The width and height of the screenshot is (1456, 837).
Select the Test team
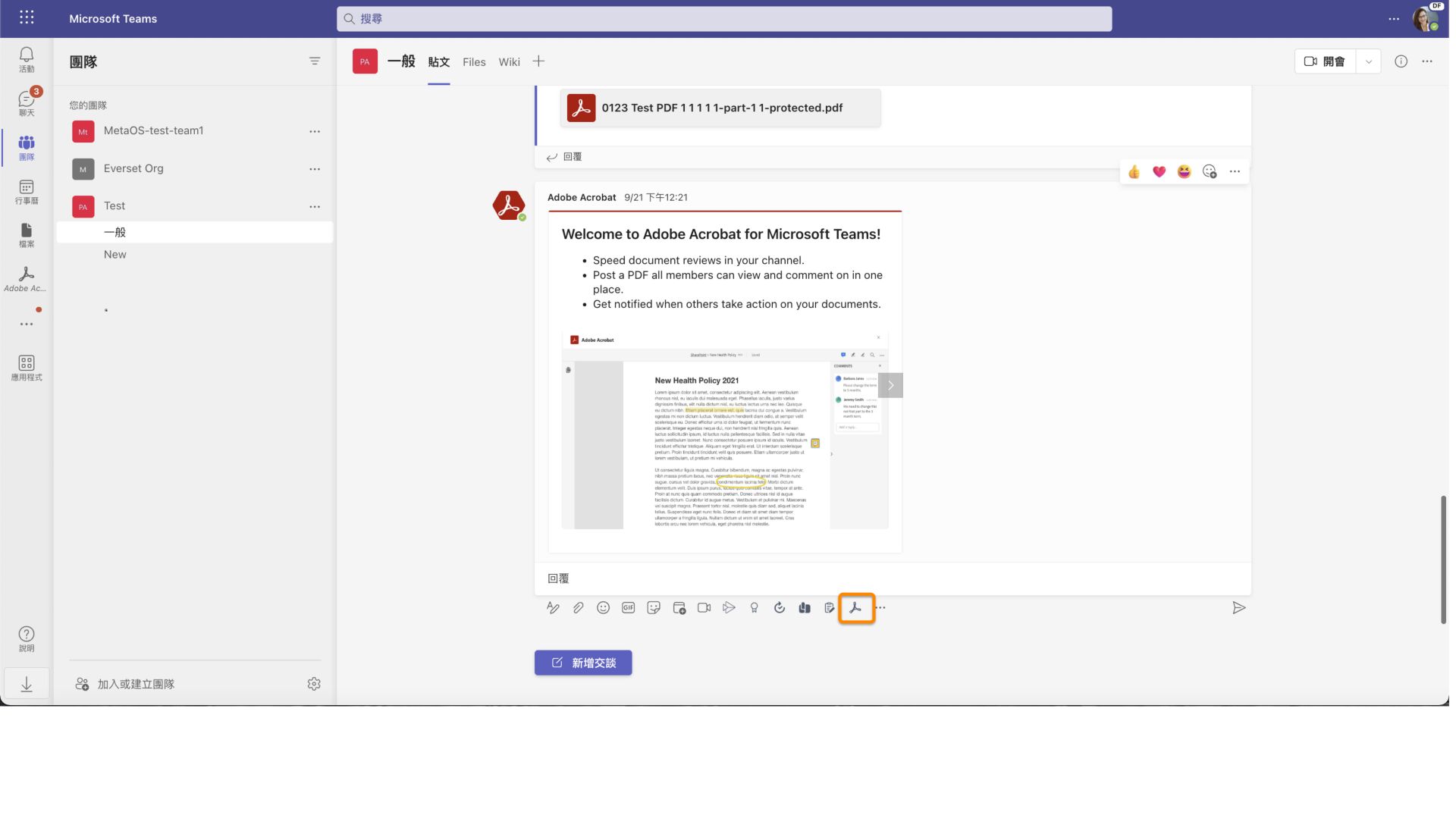[x=194, y=205]
